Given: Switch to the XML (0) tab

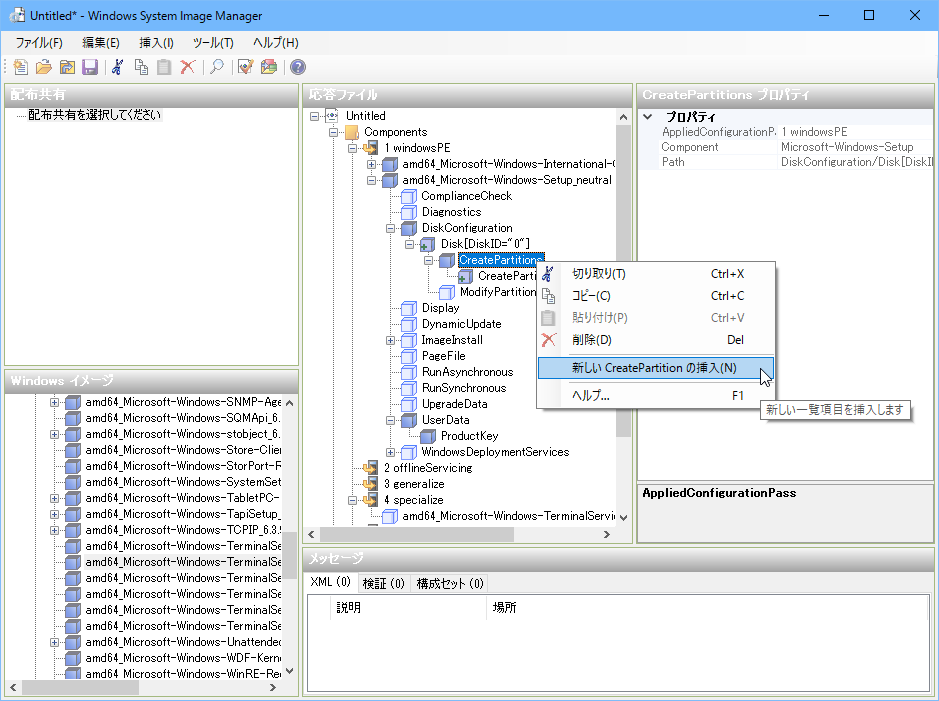Looking at the screenshot, I should pyautogui.click(x=331, y=582).
